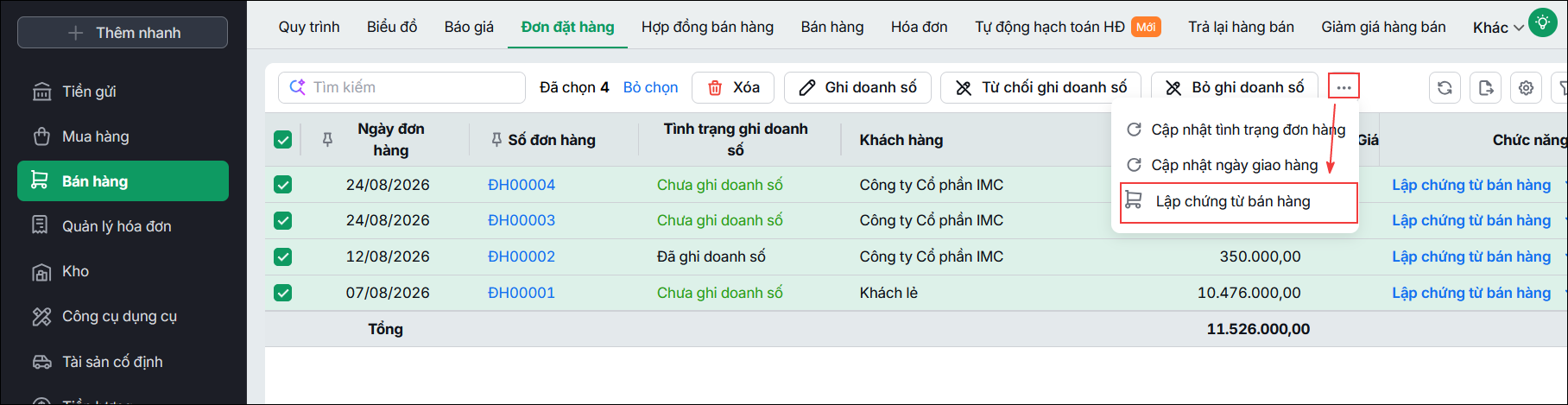Click pin icon beside Số đơn hàng header
Viewport: 1568px width, 405px height.
[496, 139]
